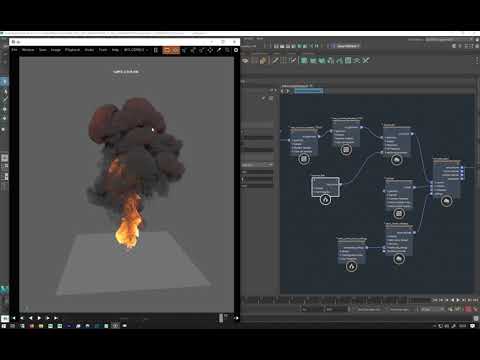Expand the dropdown right of the viewer Help menu
480x360 pixels.
[x=135, y=50]
